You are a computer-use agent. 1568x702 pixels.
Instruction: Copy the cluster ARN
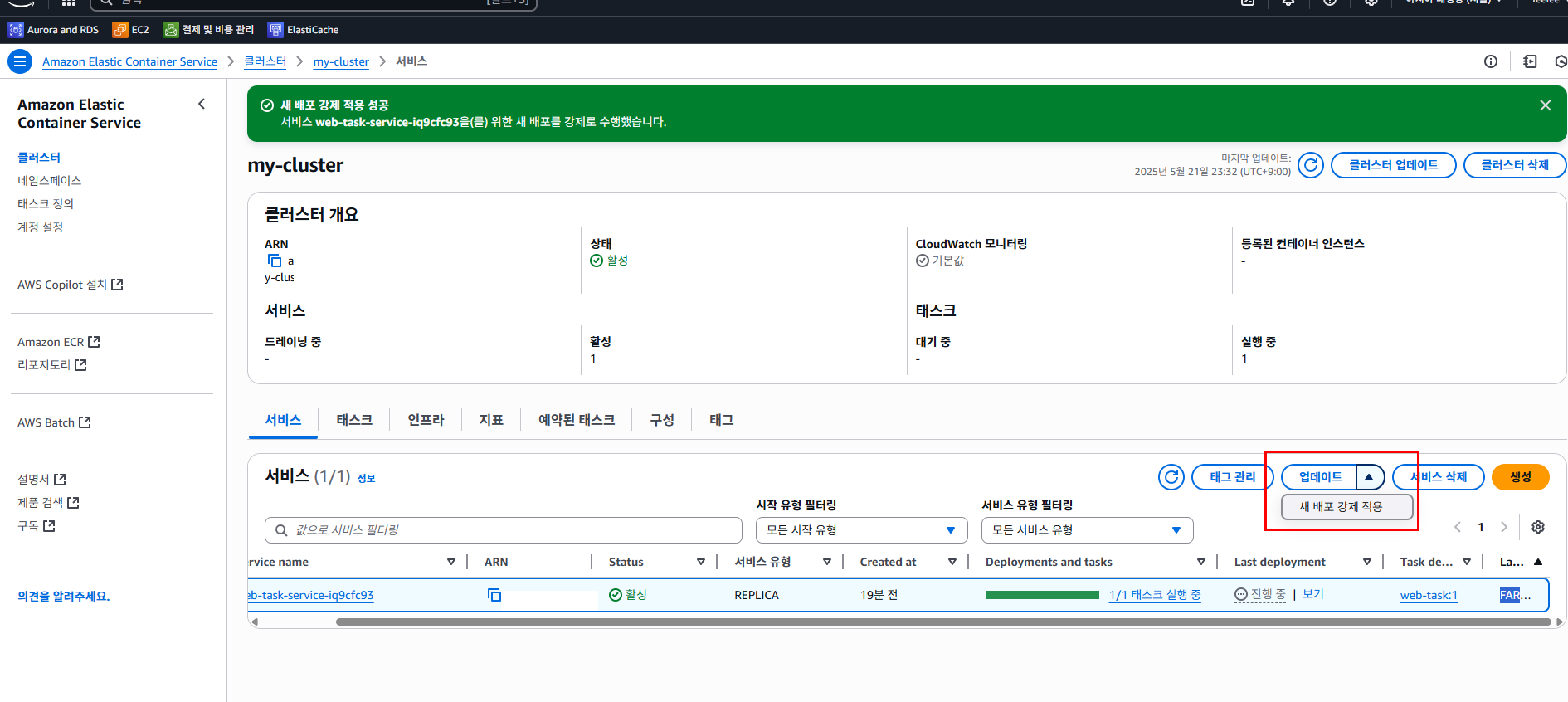(275, 261)
